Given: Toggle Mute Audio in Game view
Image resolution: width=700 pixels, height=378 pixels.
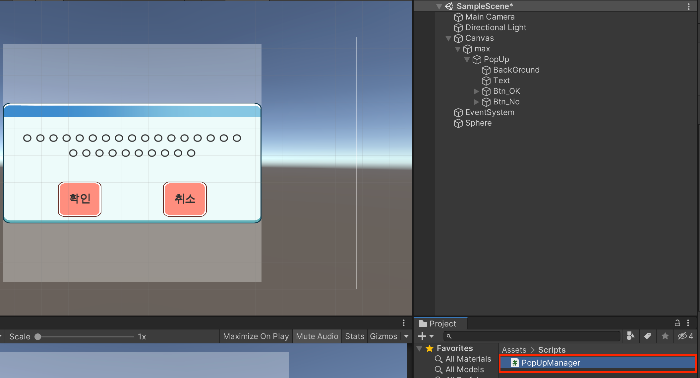Looking at the screenshot, I should tap(317, 336).
